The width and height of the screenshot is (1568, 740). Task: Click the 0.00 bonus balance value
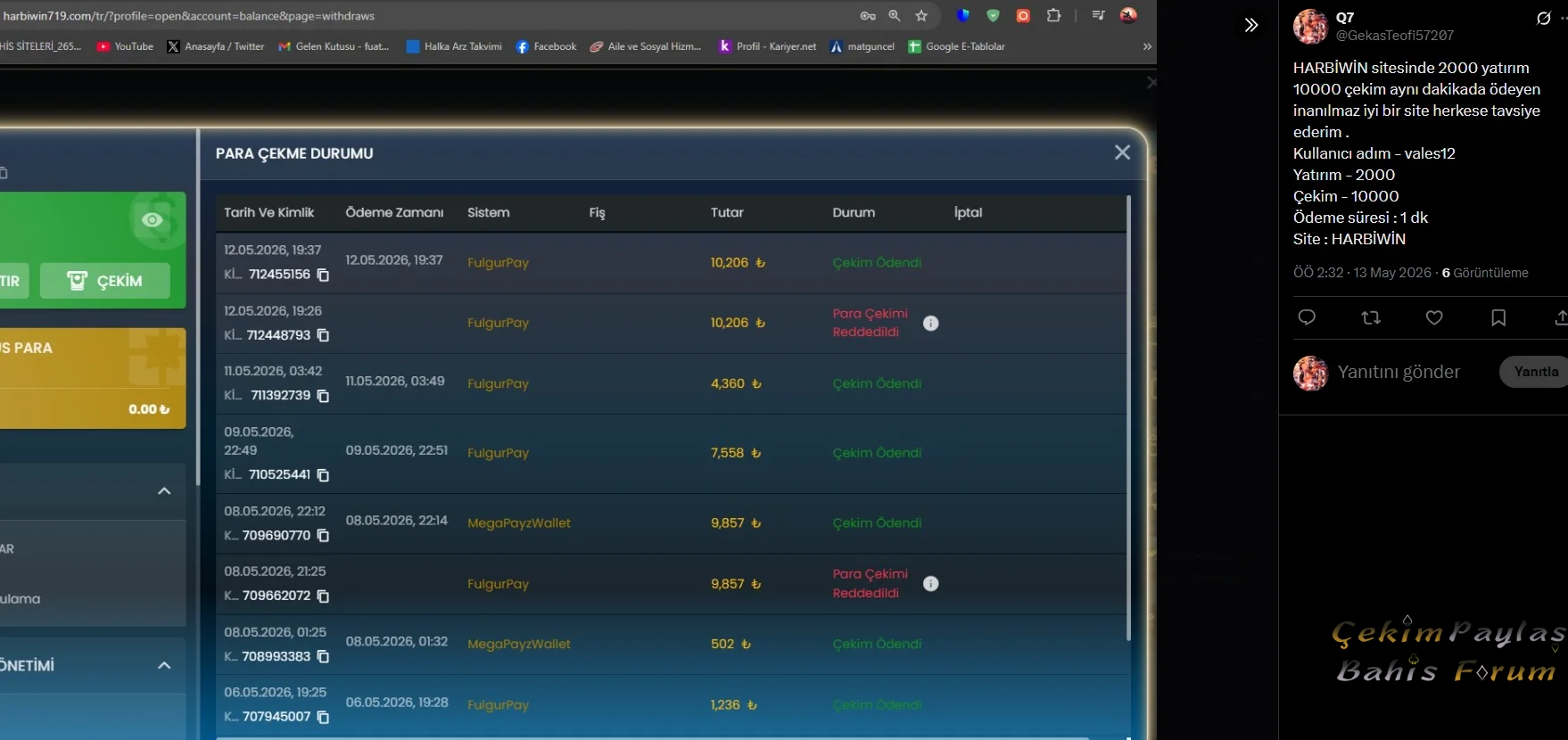tap(149, 409)
